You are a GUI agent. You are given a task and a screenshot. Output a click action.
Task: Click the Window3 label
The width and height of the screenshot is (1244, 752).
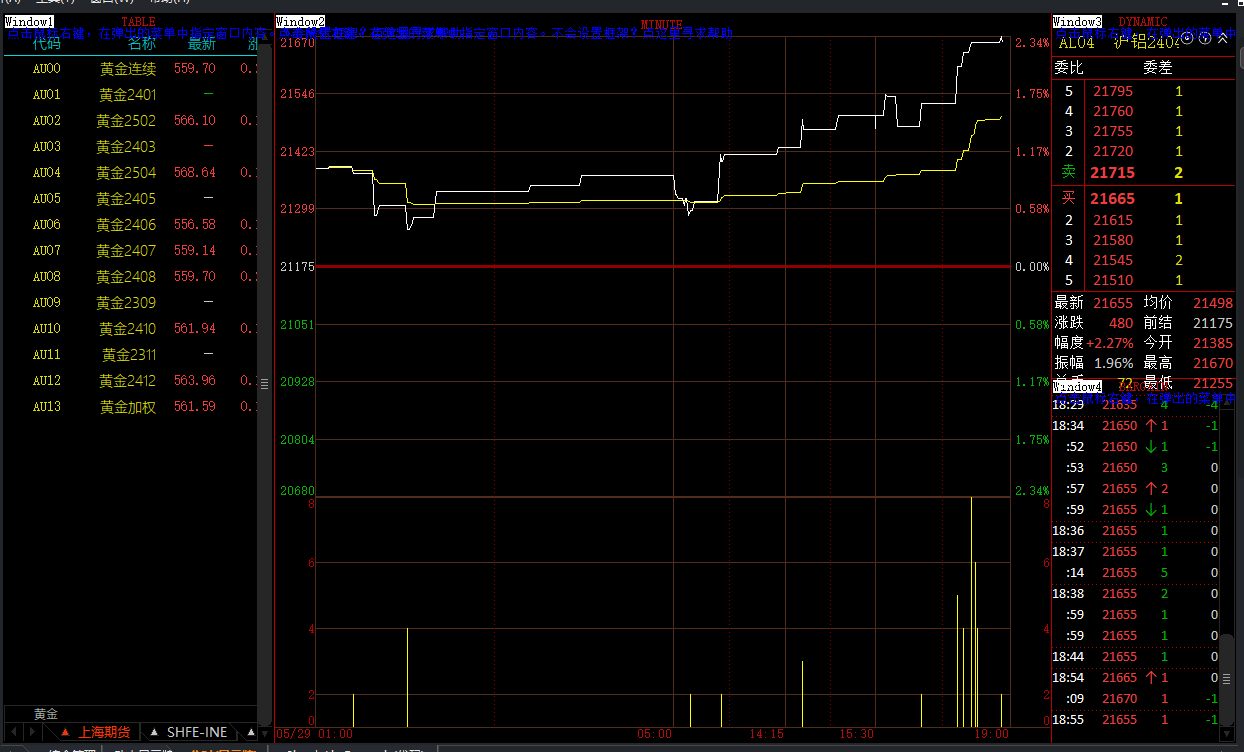1077,21
